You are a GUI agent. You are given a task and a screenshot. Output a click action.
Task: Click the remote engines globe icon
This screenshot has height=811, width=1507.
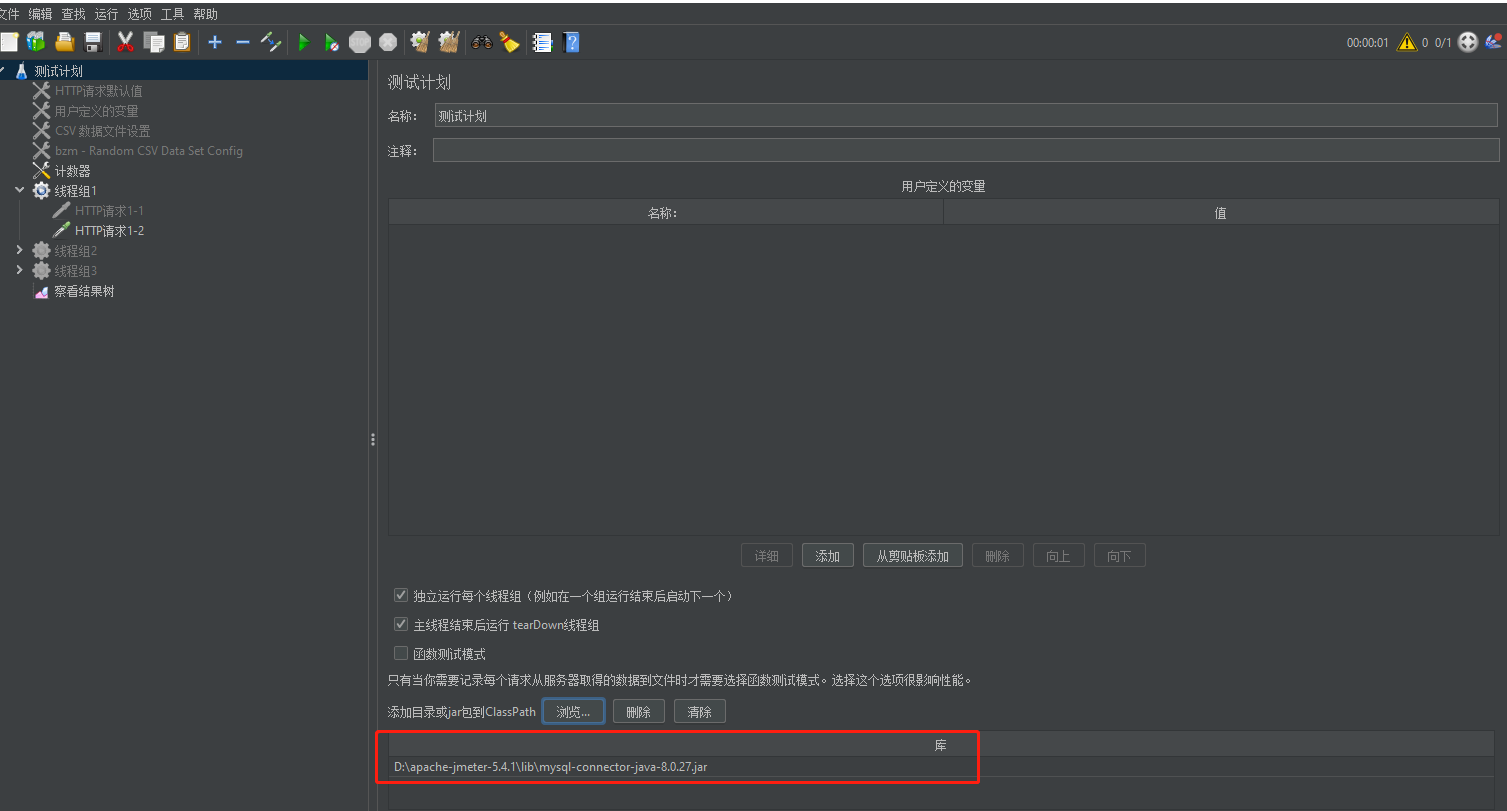click(x=1468, y=42)
